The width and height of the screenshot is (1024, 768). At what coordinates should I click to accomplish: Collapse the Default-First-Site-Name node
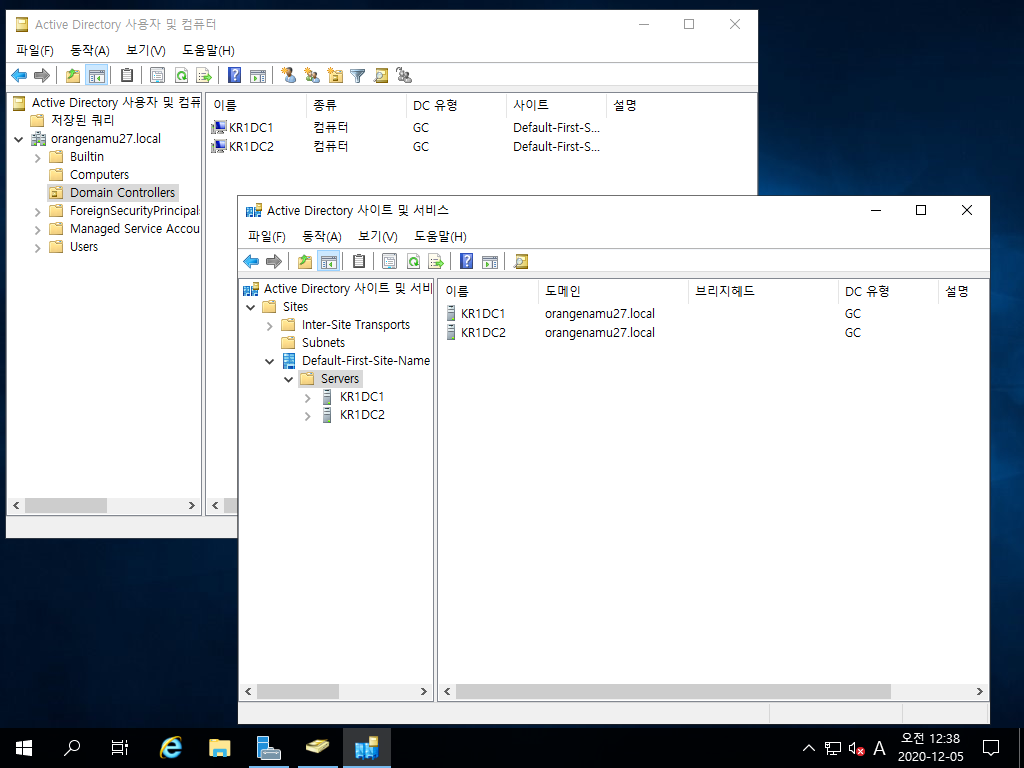pyautogui.click(x=269, y=361)
